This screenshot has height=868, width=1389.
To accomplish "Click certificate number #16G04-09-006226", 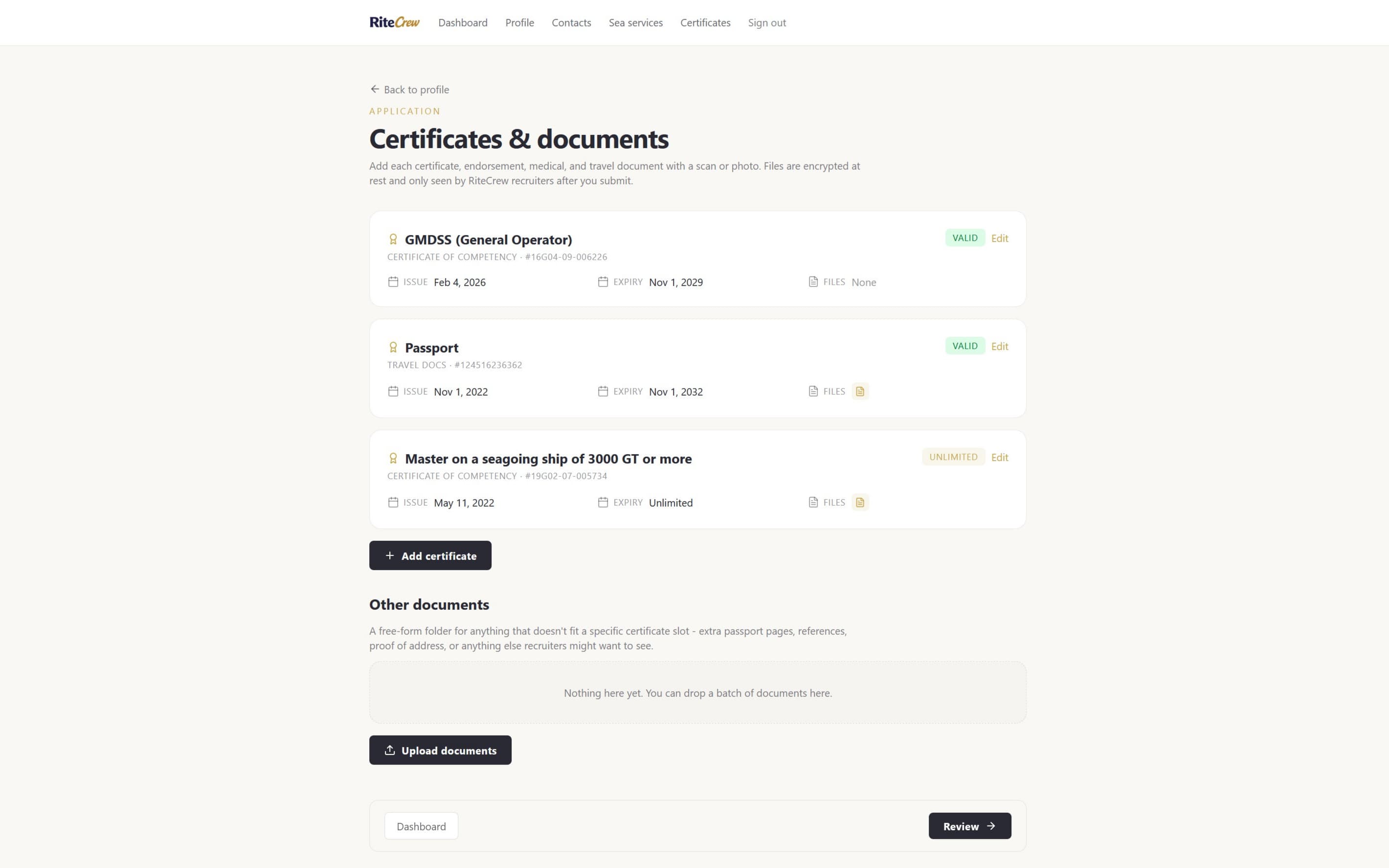I will pos(566,257).
